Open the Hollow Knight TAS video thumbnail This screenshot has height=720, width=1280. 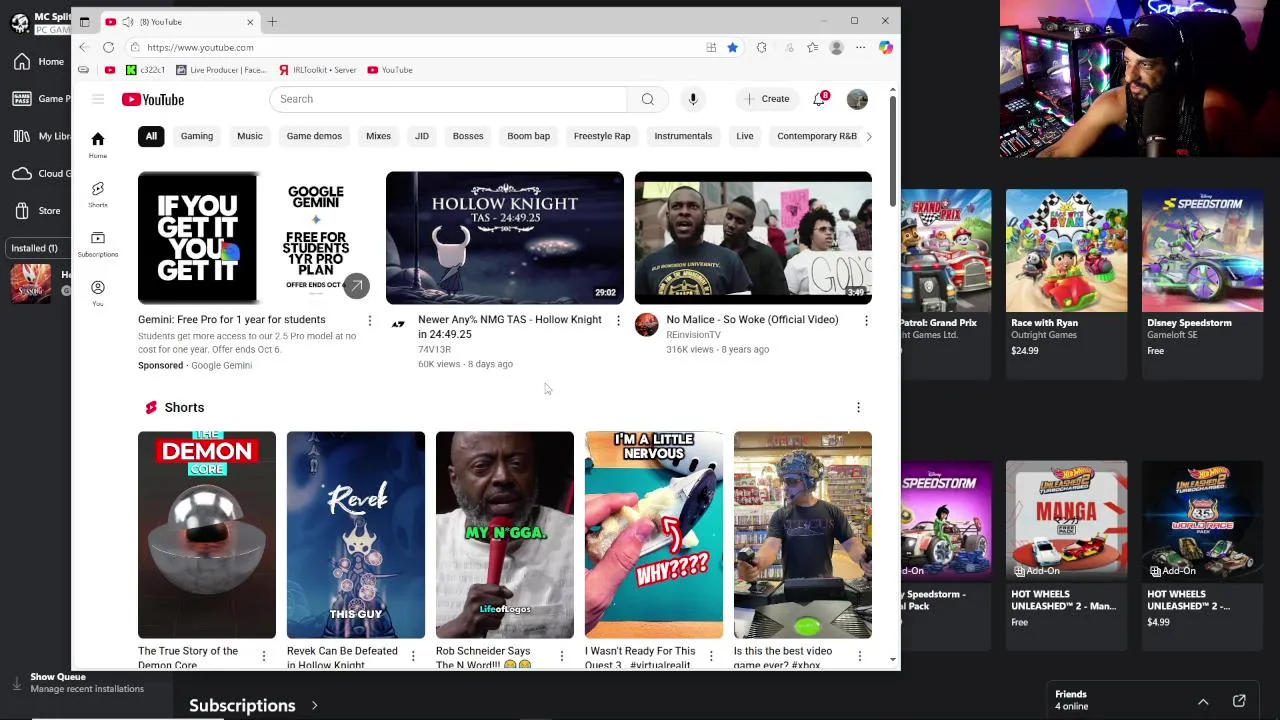(505, 238)
